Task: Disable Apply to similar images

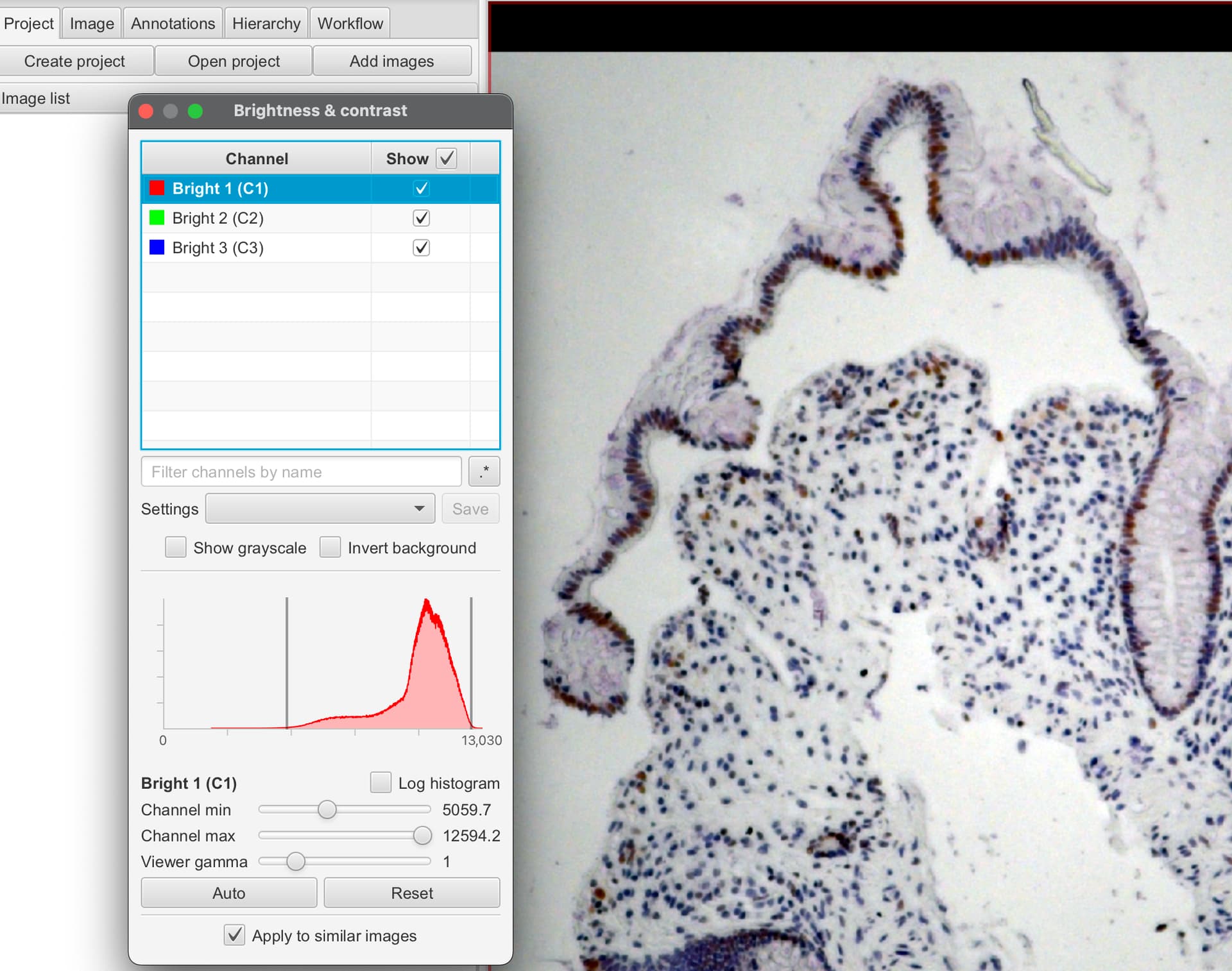Action: point(234,935)
